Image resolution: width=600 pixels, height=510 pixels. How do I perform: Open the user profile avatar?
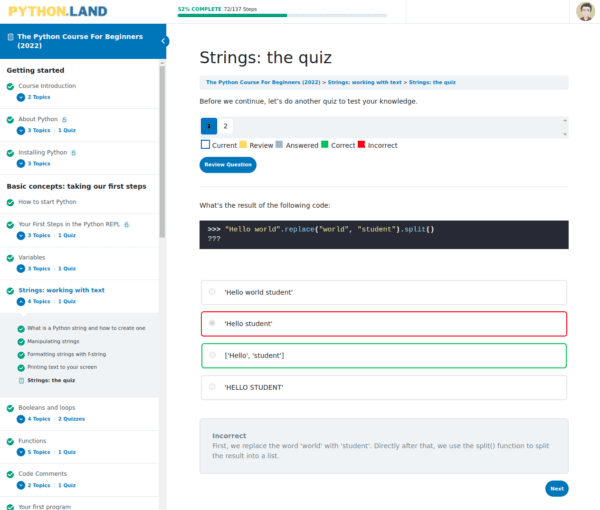click(585, 11)
